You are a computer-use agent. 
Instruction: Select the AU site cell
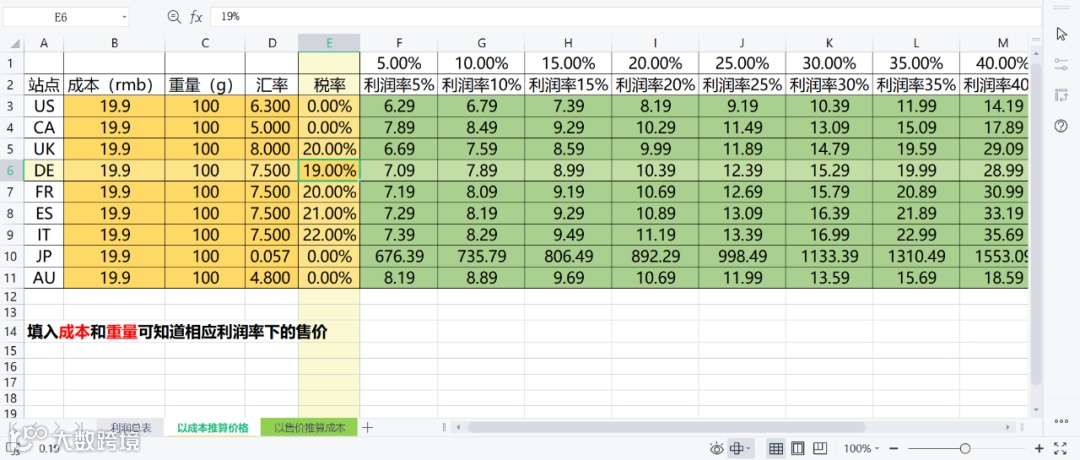44,278
